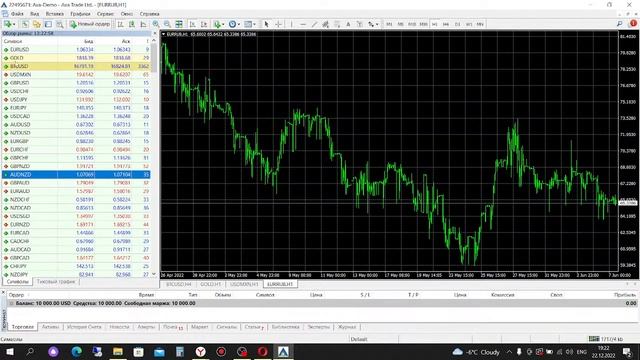Open the История Счета terminal tab
This screenshot has width=640, height=360.
point(84,327)
